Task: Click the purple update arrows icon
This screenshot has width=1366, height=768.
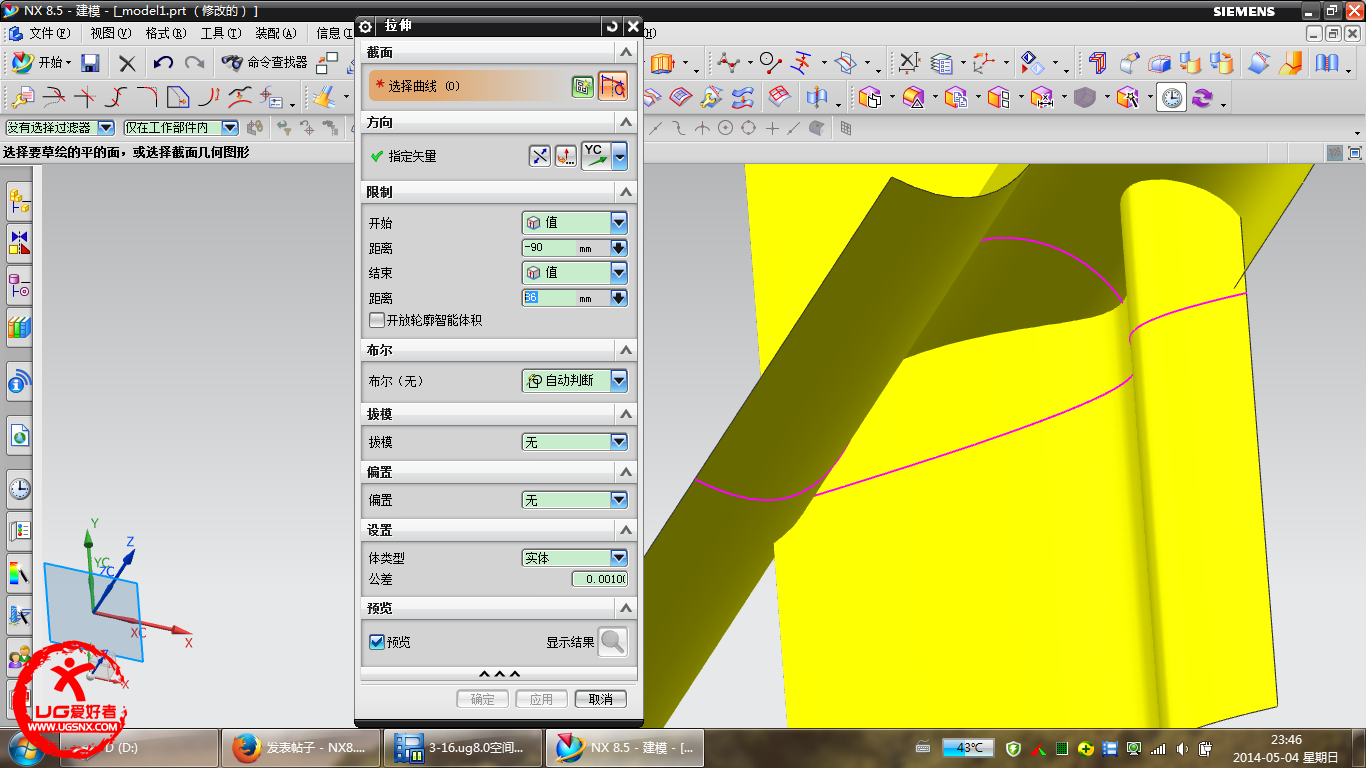Action: click(x=1201, y=97)
